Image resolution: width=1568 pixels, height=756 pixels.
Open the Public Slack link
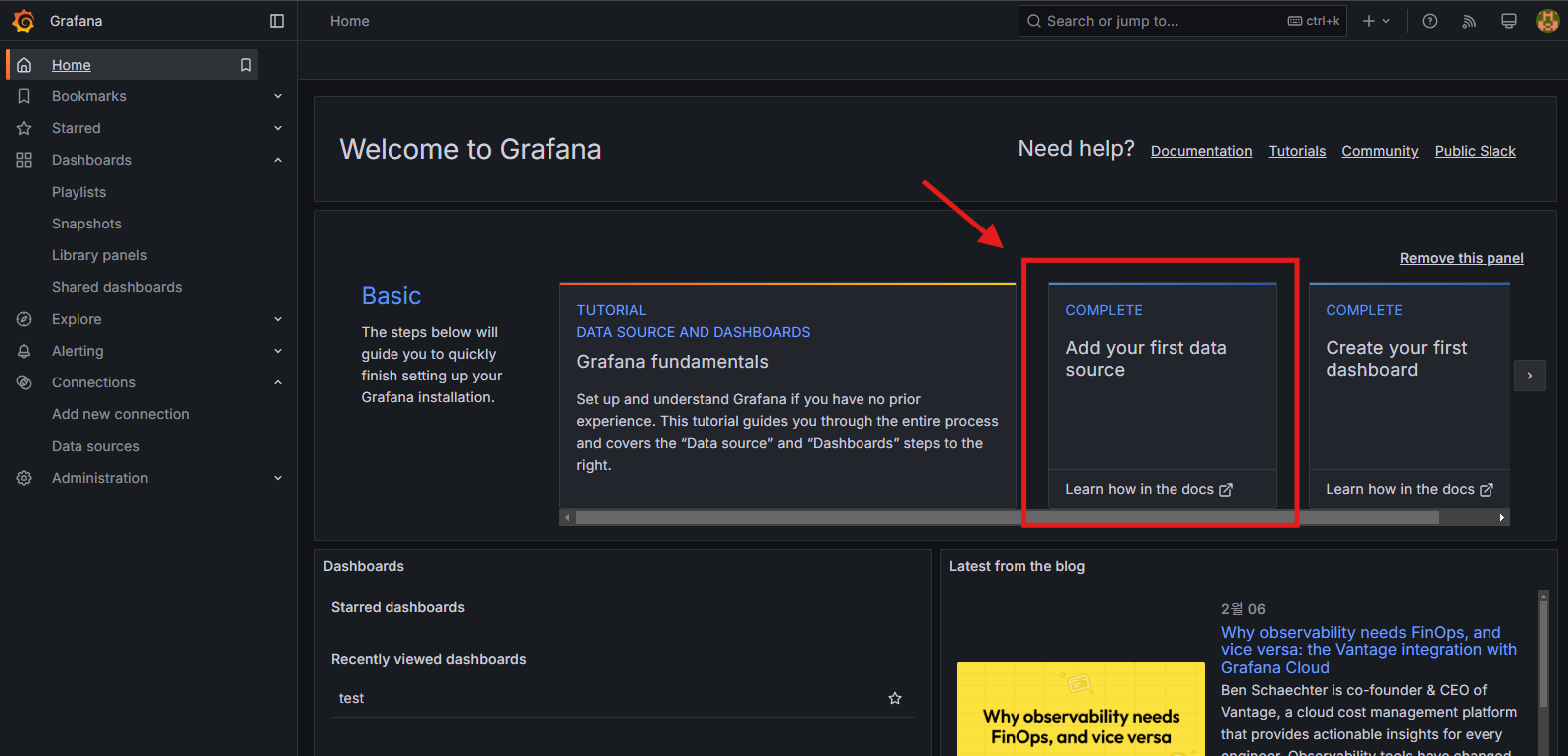pos(1476,151)
